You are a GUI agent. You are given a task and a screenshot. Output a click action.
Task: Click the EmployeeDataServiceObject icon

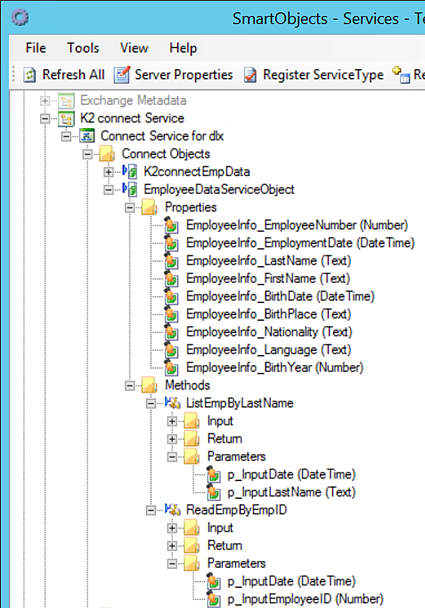click(130, 189)
